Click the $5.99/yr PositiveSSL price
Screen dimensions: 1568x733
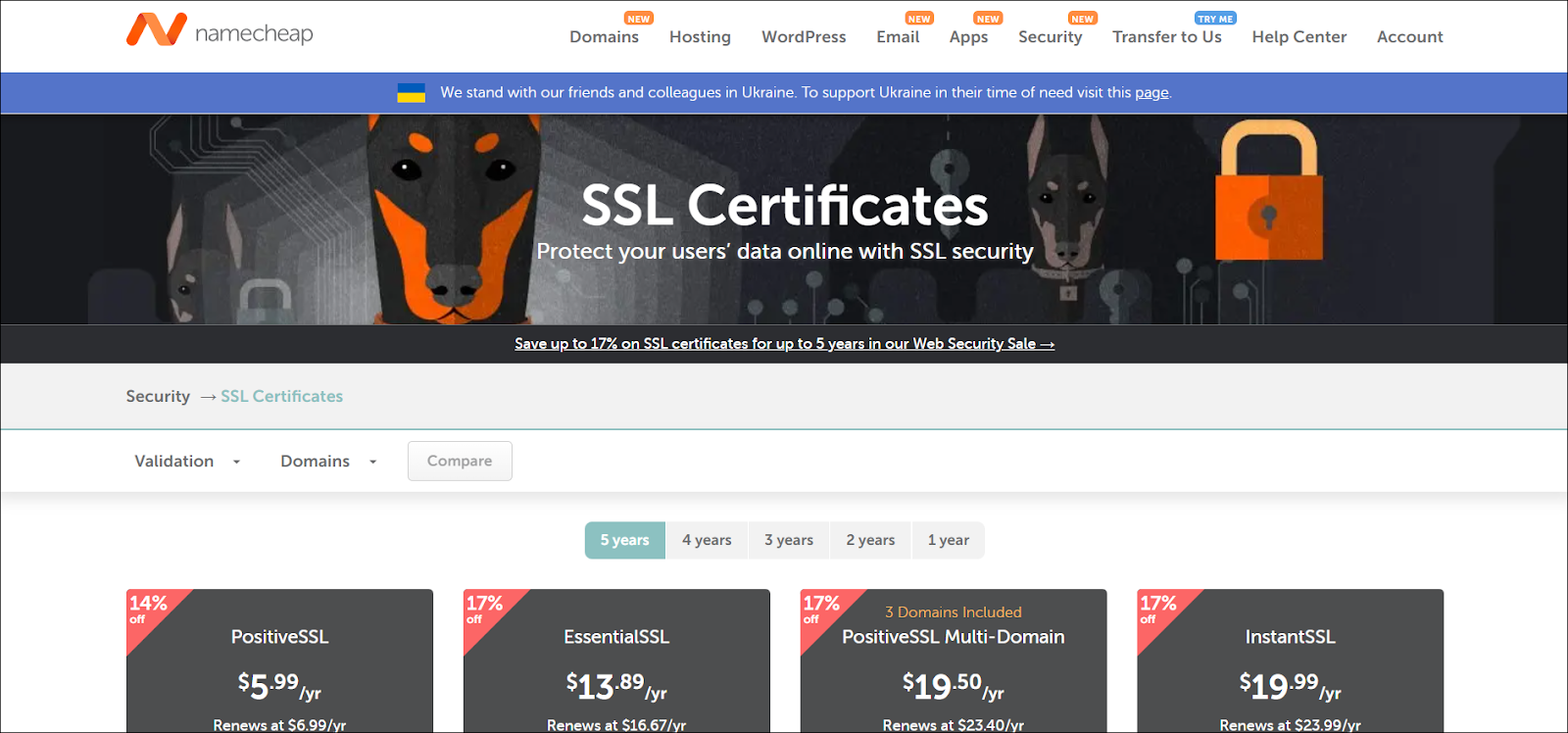279,686
